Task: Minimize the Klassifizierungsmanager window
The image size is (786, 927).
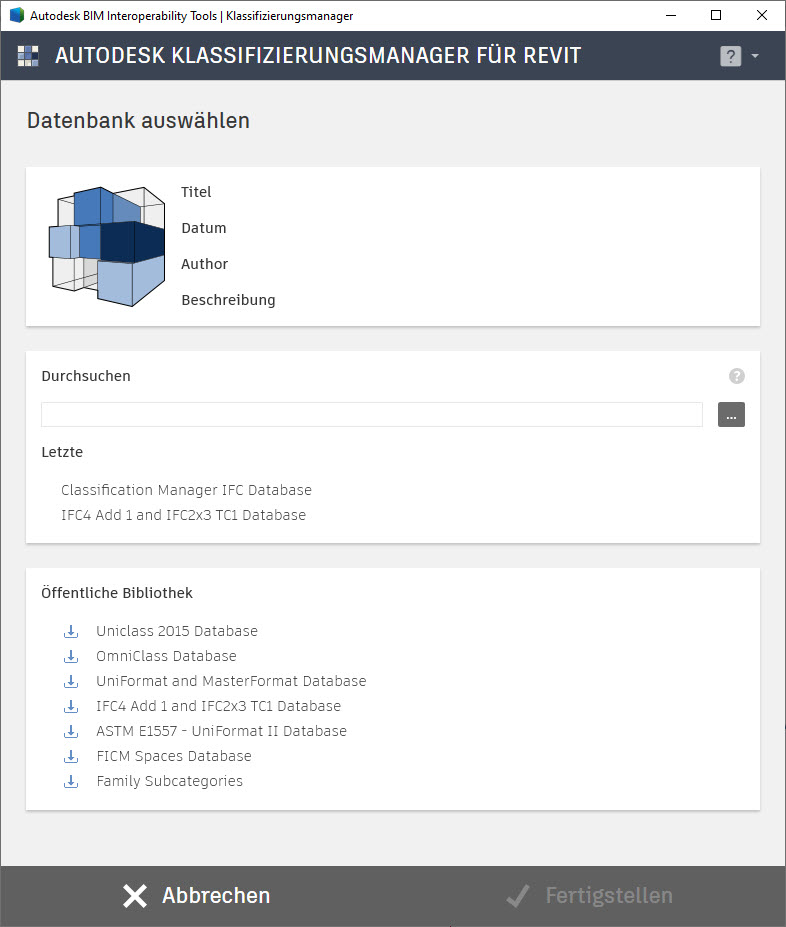Action: click(x=671, y=15)
